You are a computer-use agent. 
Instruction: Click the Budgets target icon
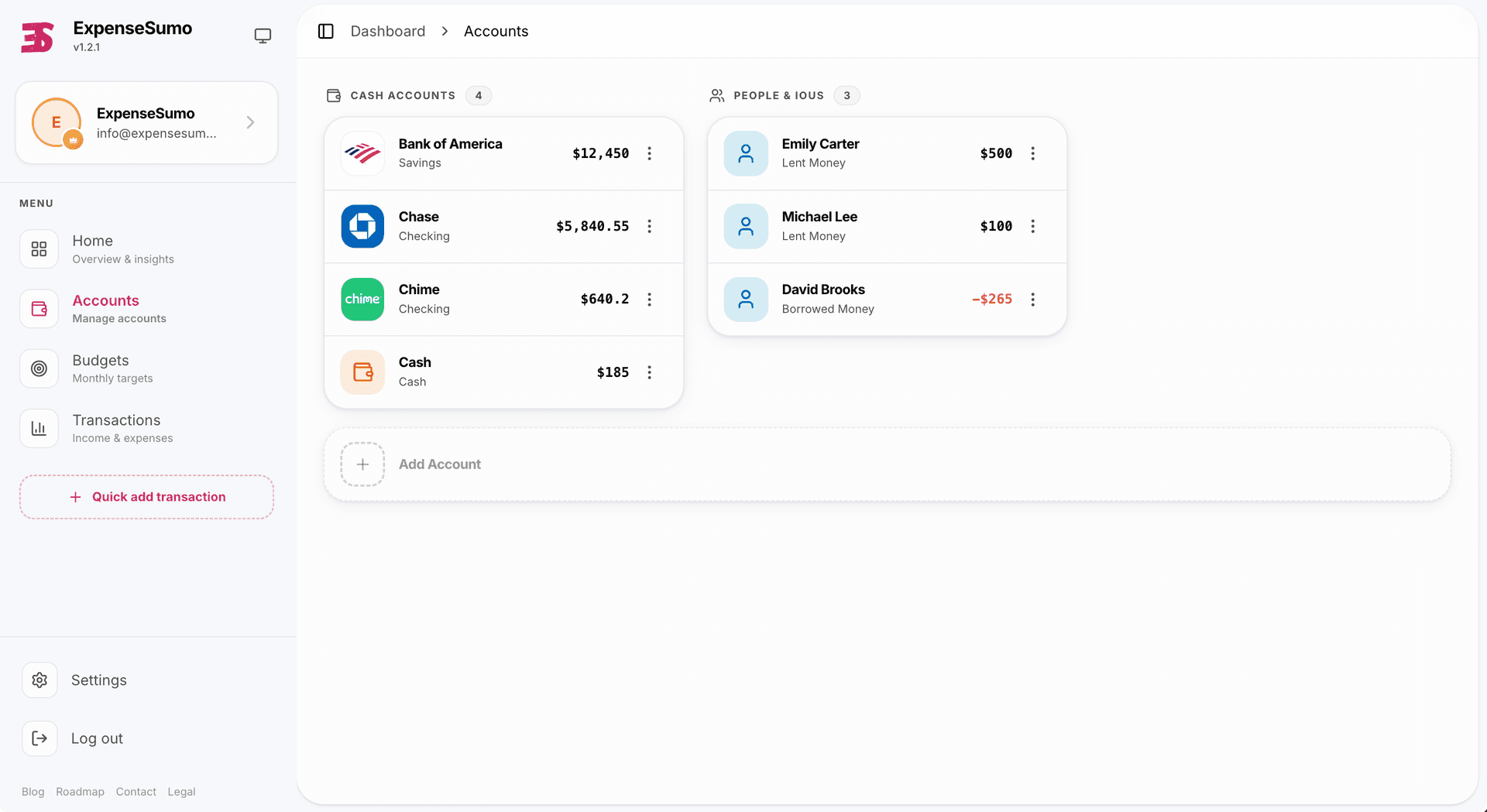[39, 368]
